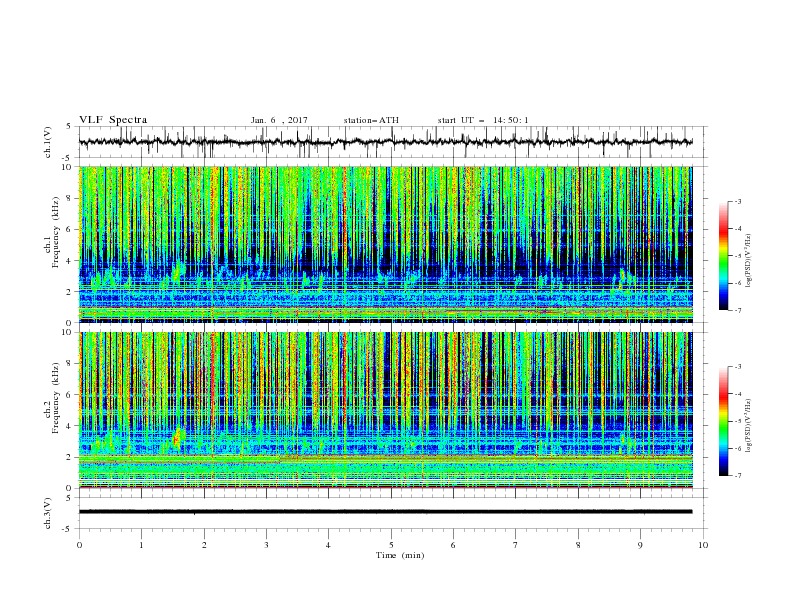Click the ch.2 colorbar gradient

click(x=723, y=421)
